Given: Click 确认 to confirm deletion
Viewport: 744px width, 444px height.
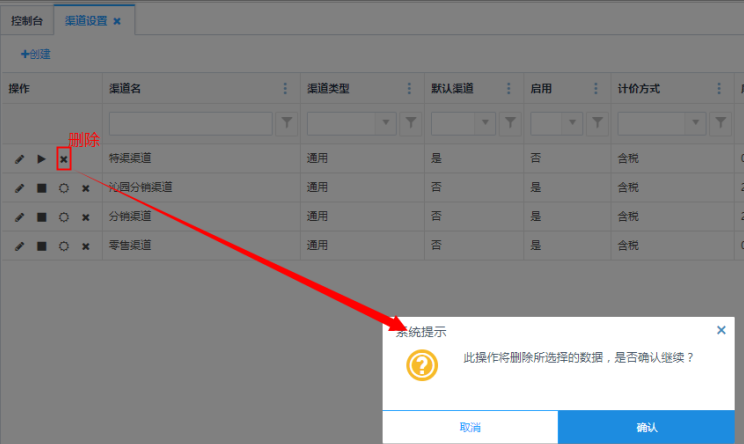Looking at the screenshot, I should coord(649,427).
